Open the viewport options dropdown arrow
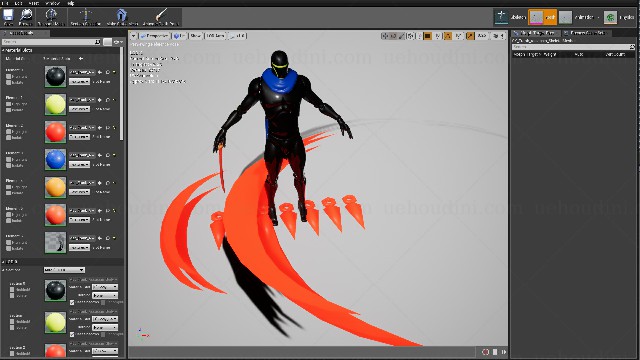The image size is (640, 360). pos(133,36)
